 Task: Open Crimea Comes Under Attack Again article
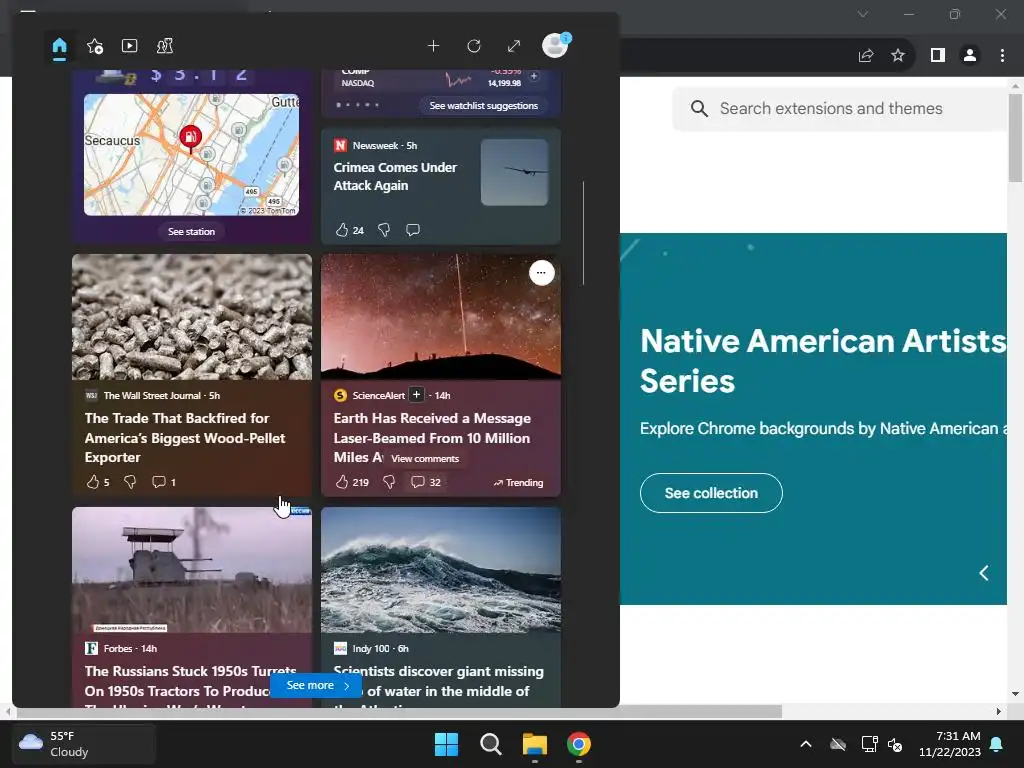pos(395,176)
